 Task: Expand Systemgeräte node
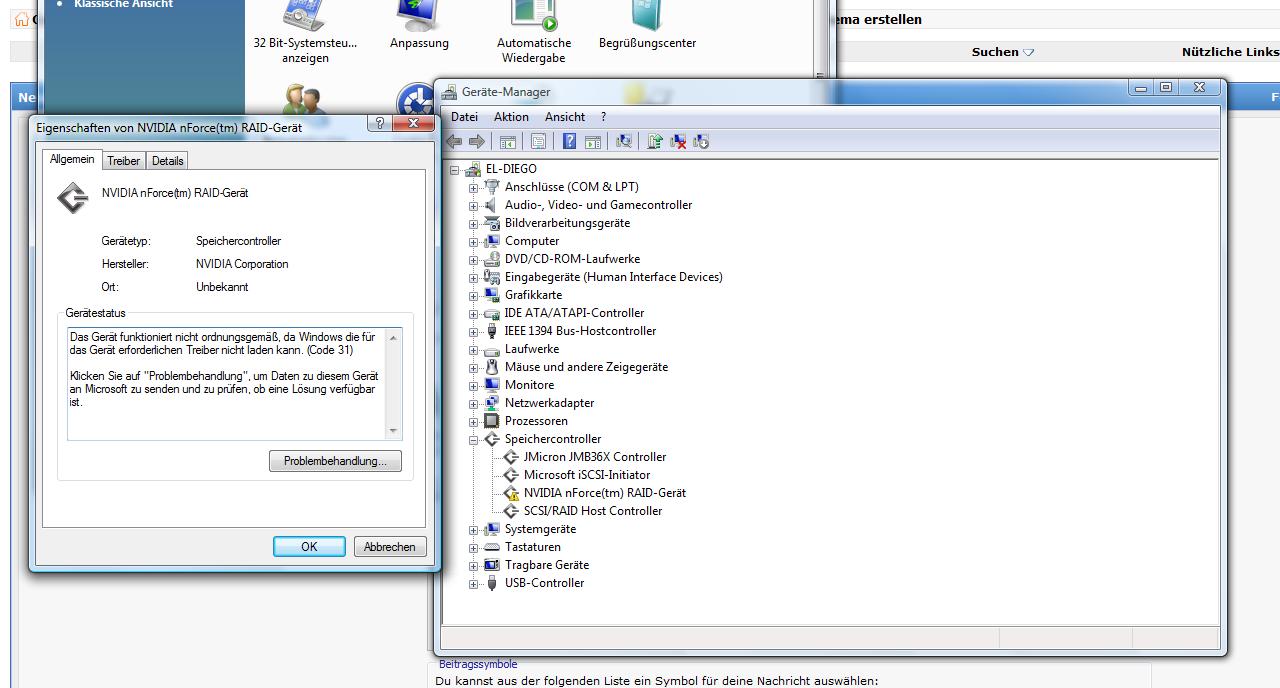(474, 530)
